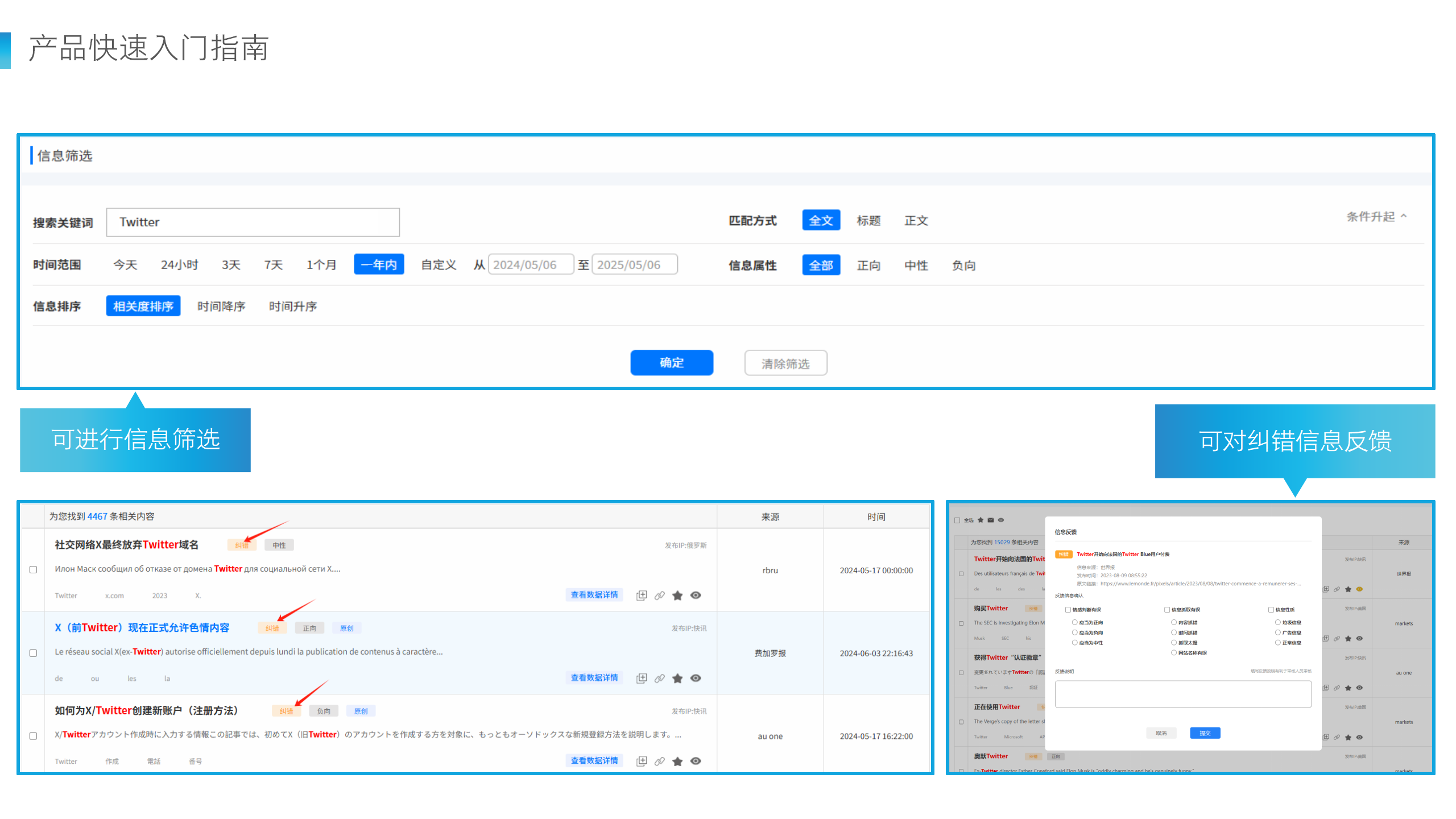Click the link icon in the rbru row
Screen dimensions: 1456x819
[659, 595]
